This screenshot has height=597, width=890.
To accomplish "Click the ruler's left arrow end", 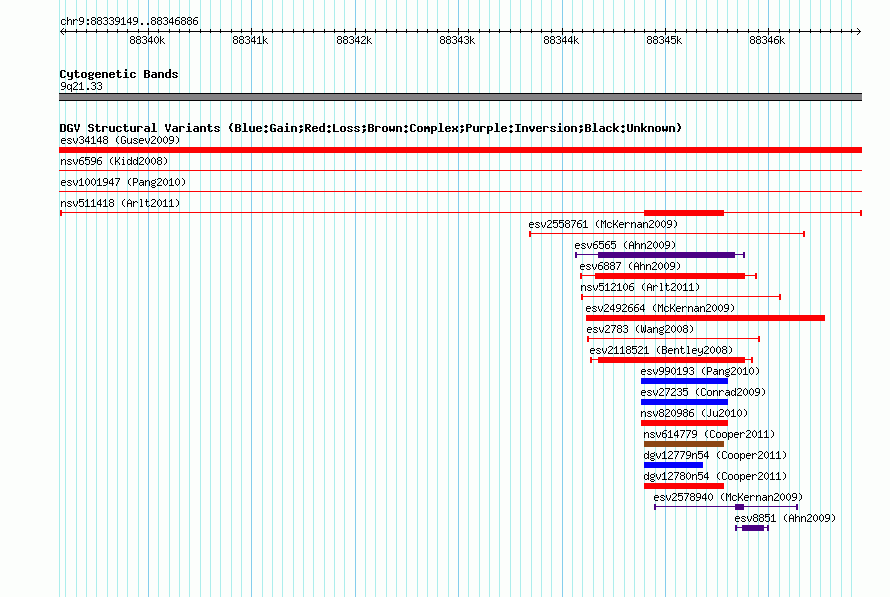I will point(62,31).
